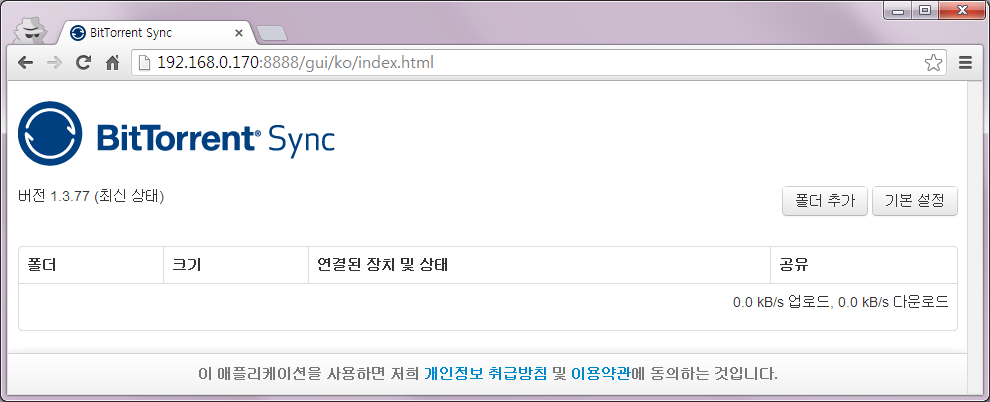Click the Forward navigation arrow

(54, 62)
